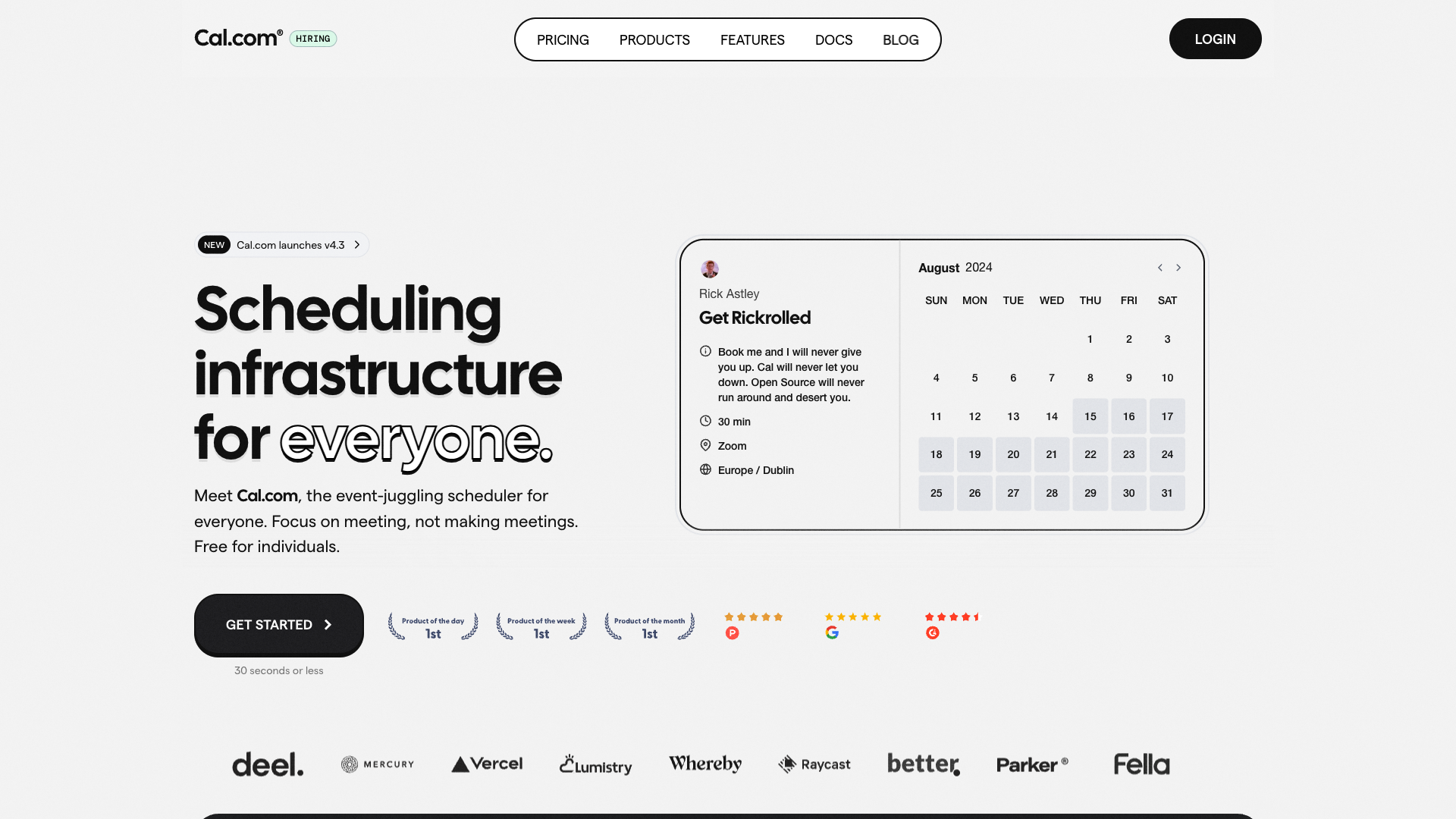Image resolution: width=1456 pixels, height=819 pixels.
Task: Click the location pin icon next to Zoom
Action: [705, 445]
